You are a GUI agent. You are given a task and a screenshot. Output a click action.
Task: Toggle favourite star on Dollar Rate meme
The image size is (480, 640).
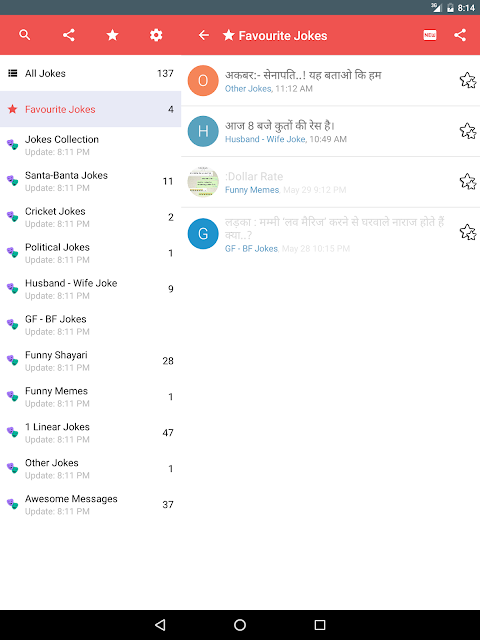468,182
